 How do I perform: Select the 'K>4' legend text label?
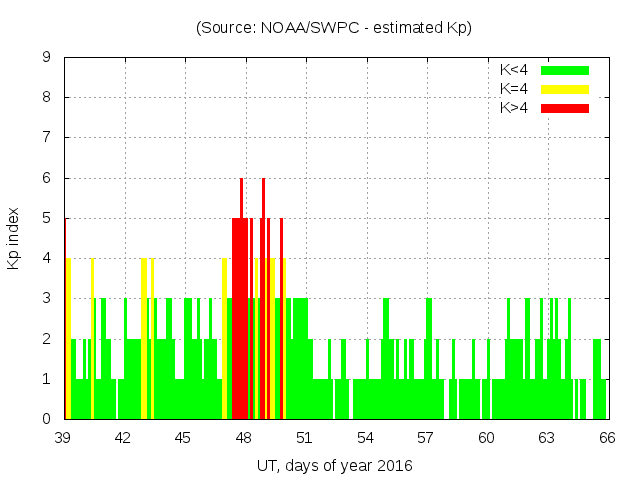point(515,107)
